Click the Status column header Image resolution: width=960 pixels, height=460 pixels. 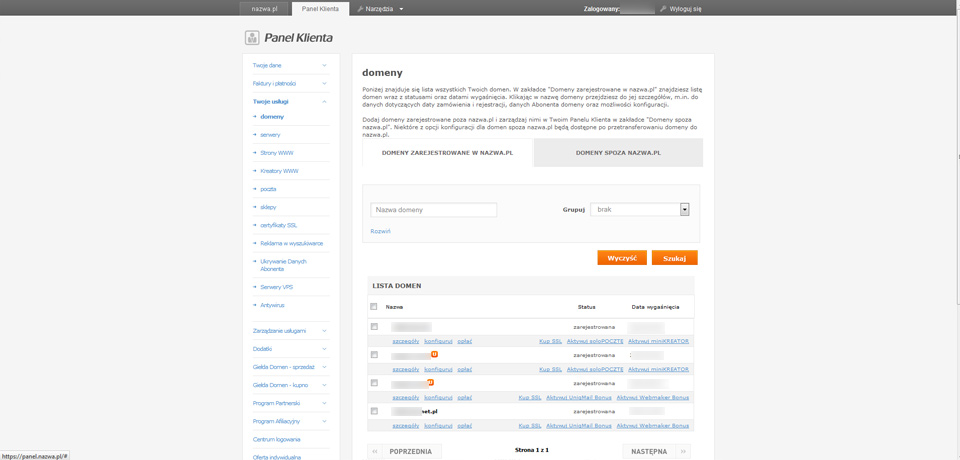click(586, 307)
